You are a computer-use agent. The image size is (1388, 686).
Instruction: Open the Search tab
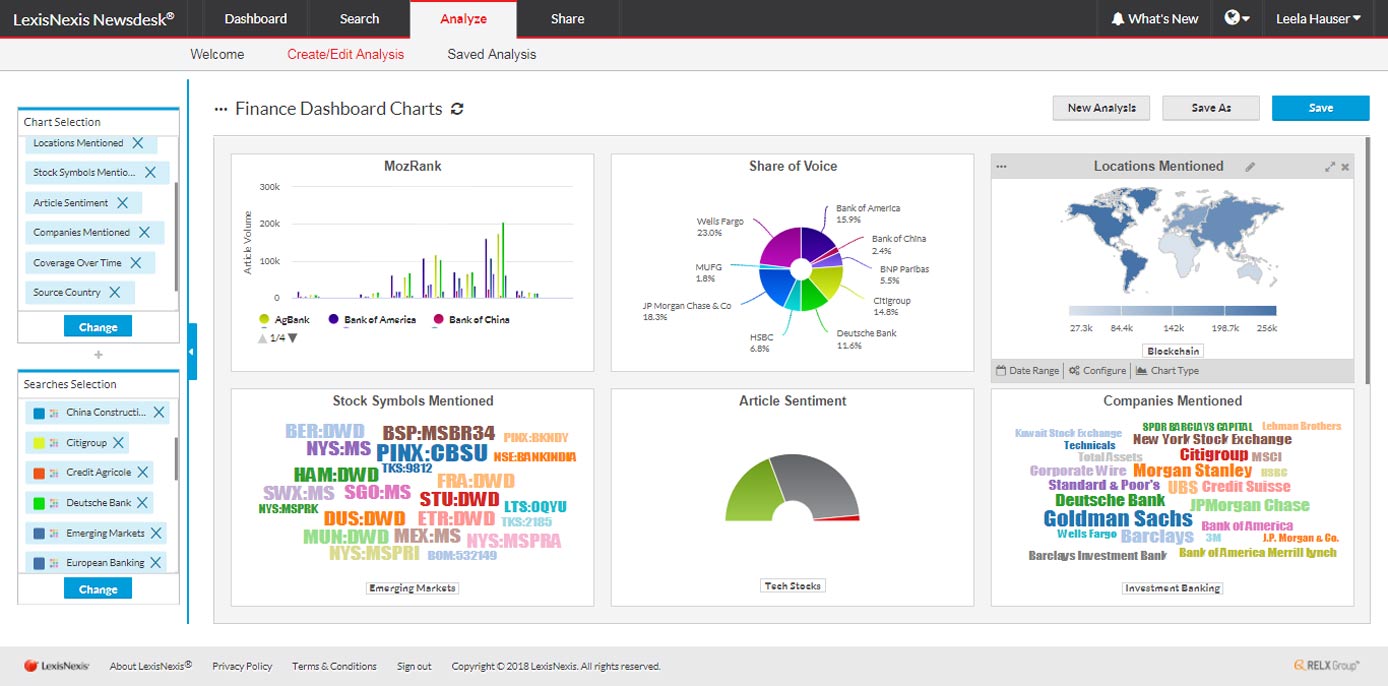359,19
